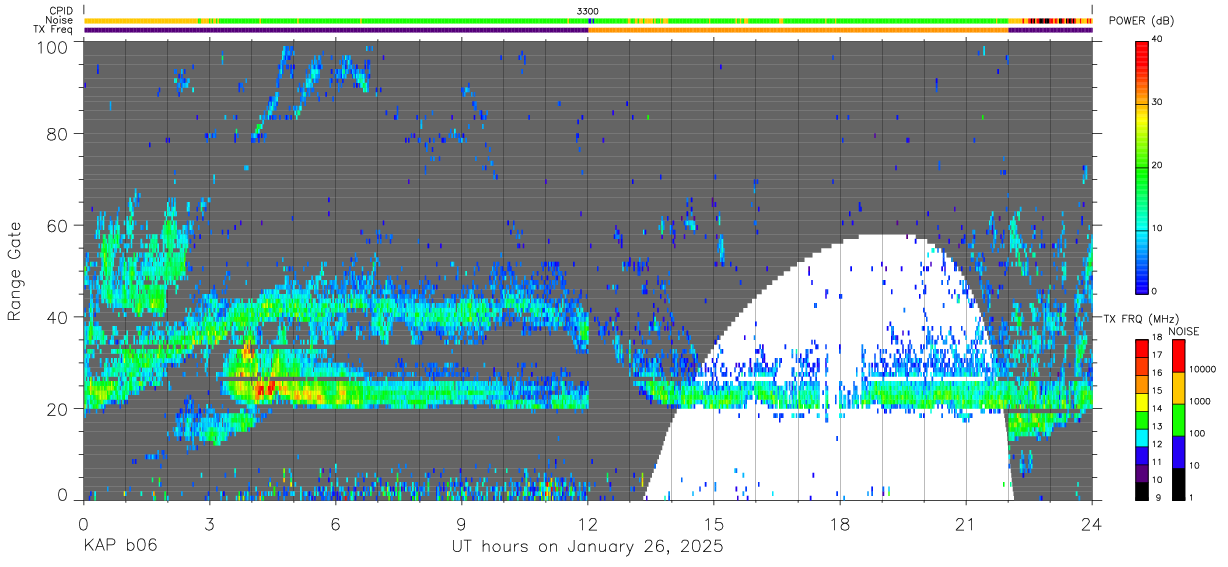Viewport: 1228px width, 567px height.
Task: Click the KAP b06 radar label
Action: (x=120, y=547)
